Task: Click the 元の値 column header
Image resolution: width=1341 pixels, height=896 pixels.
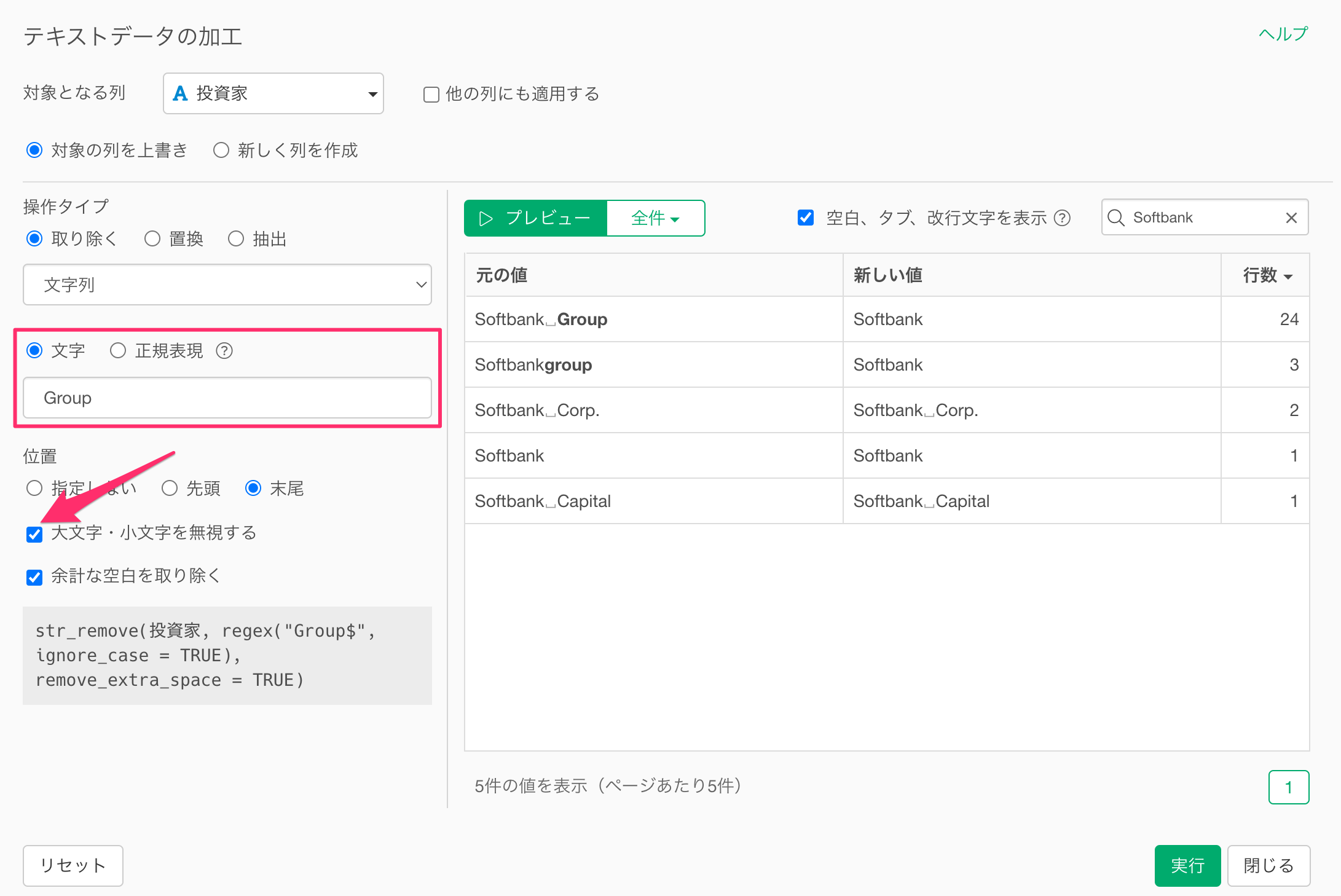Action: [654, 275]
